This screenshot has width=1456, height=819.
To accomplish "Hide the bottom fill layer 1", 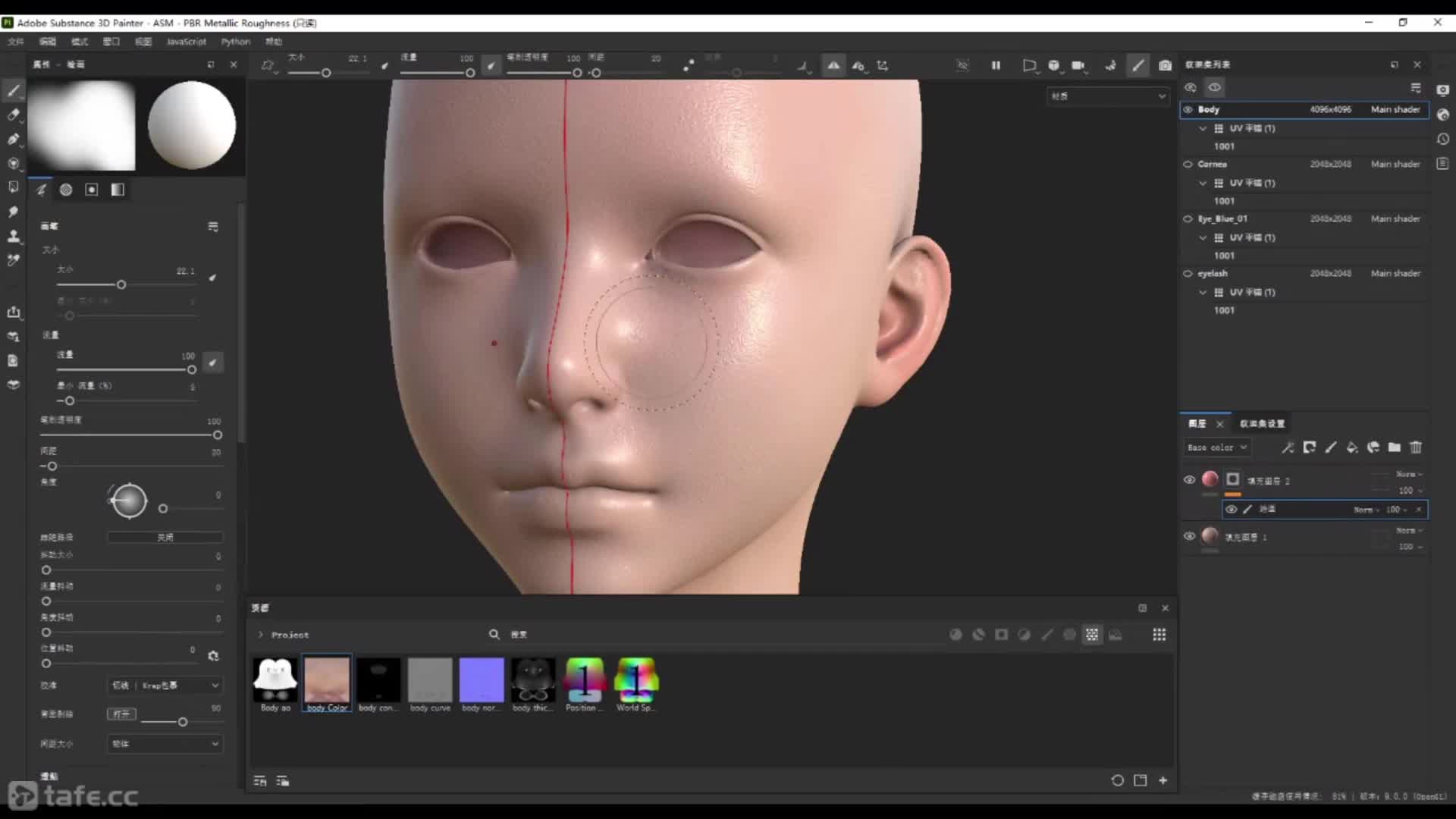I will point(1190,536).
